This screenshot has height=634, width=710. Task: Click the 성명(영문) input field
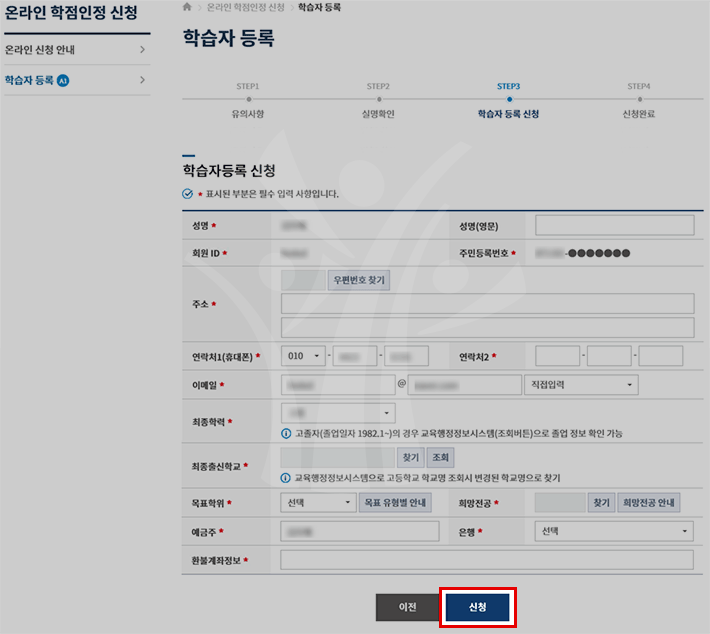[614, 225]
